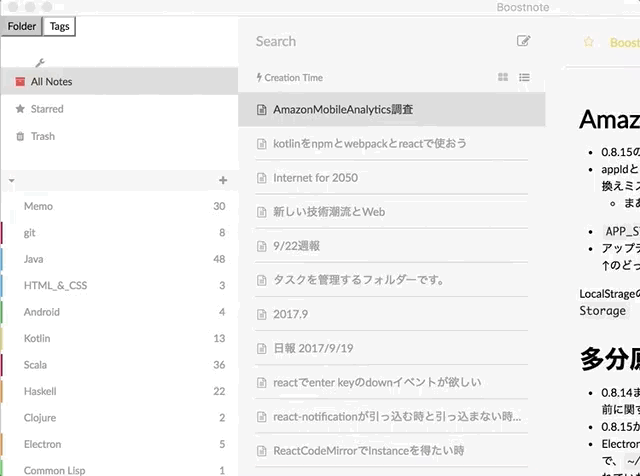The width and height of the screenshot is (640, 476).
Task: Open the reactでenter keyのdownイベントが欲しい note
Action: tap(392, 383)
